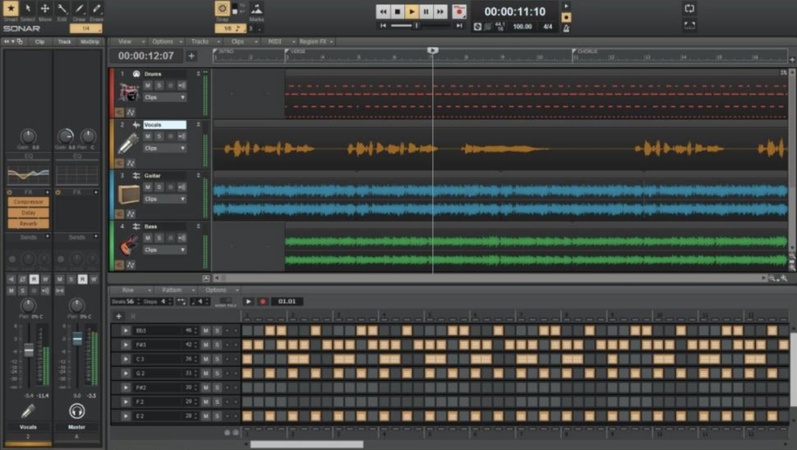
Task: Click the transport position slider
Action: [416, 25]
